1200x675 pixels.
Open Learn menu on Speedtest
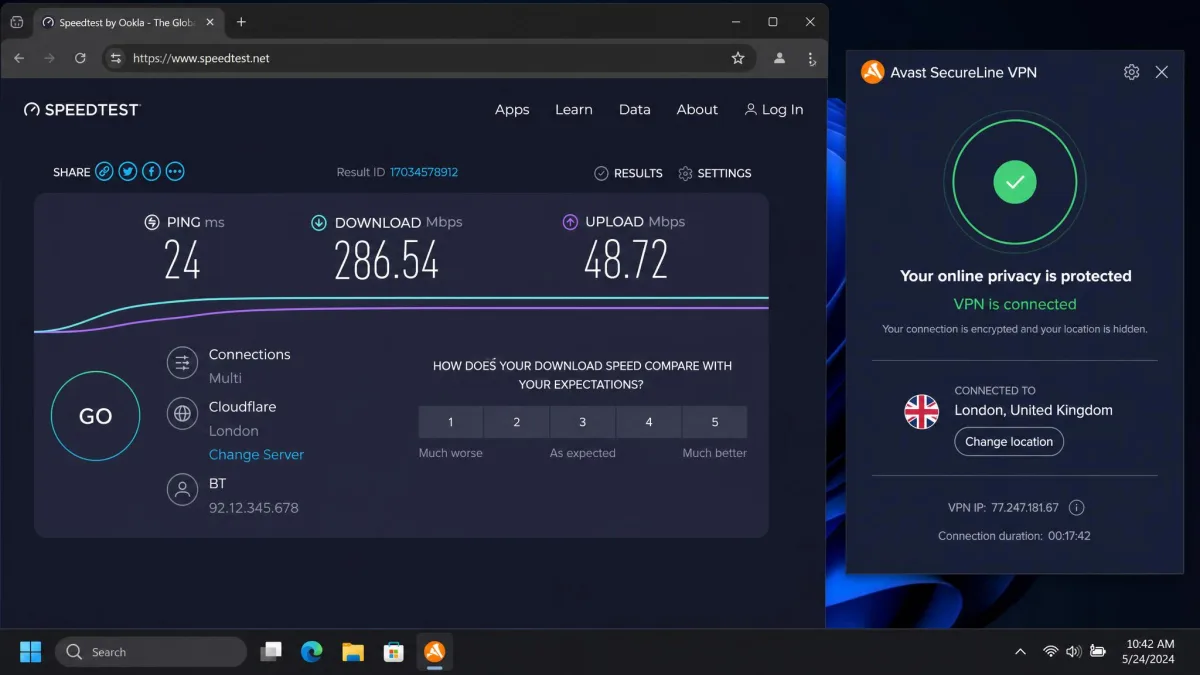tap(574, 110)
